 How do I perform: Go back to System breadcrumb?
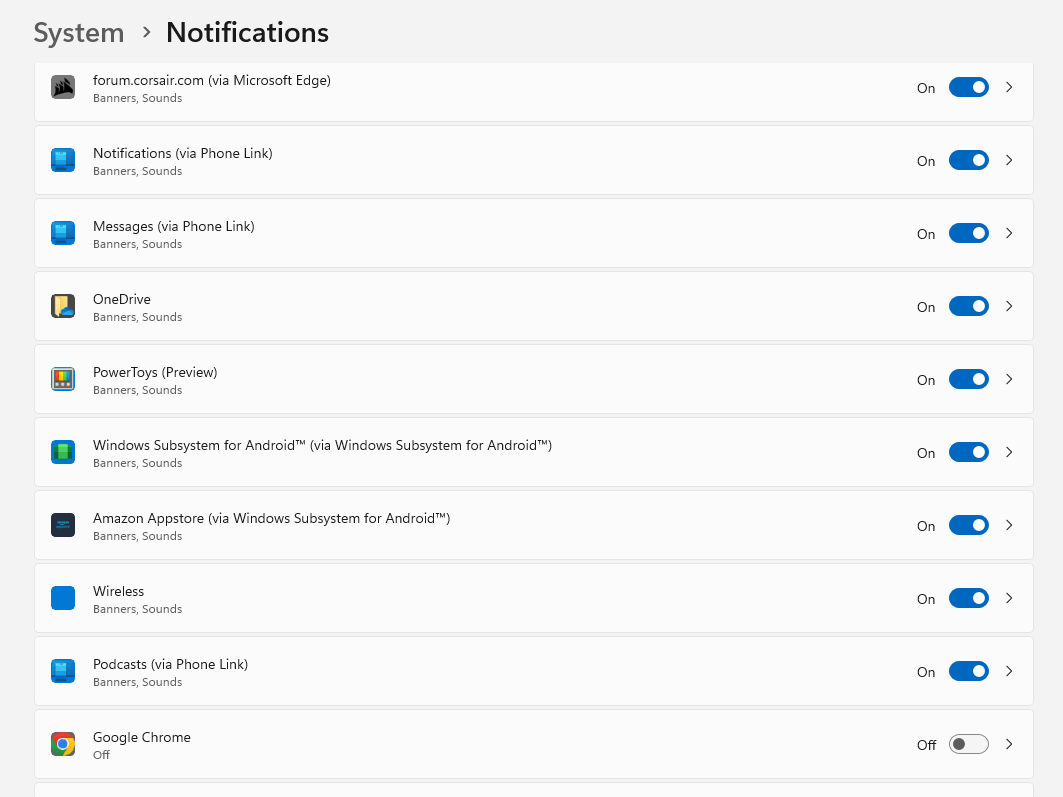click(x=79, y=33)
